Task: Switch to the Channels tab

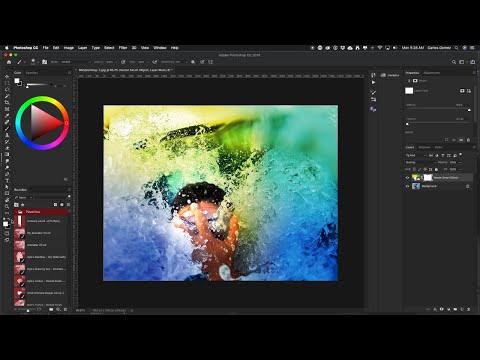Action: click(424, 147)
